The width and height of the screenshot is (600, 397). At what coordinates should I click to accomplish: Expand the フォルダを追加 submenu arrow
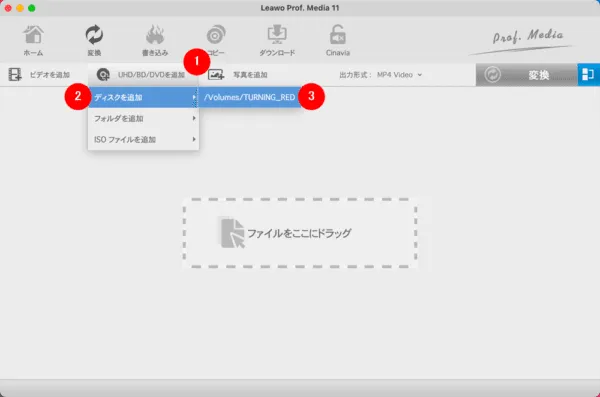[x=194, y=118]
